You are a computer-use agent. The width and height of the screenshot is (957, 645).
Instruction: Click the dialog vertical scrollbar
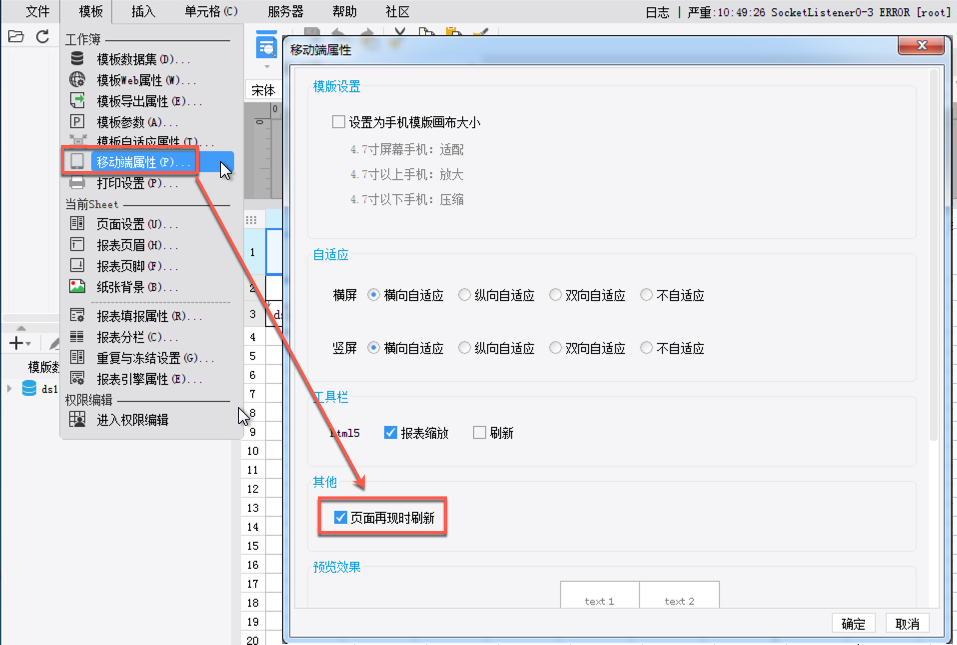point(933,255)
